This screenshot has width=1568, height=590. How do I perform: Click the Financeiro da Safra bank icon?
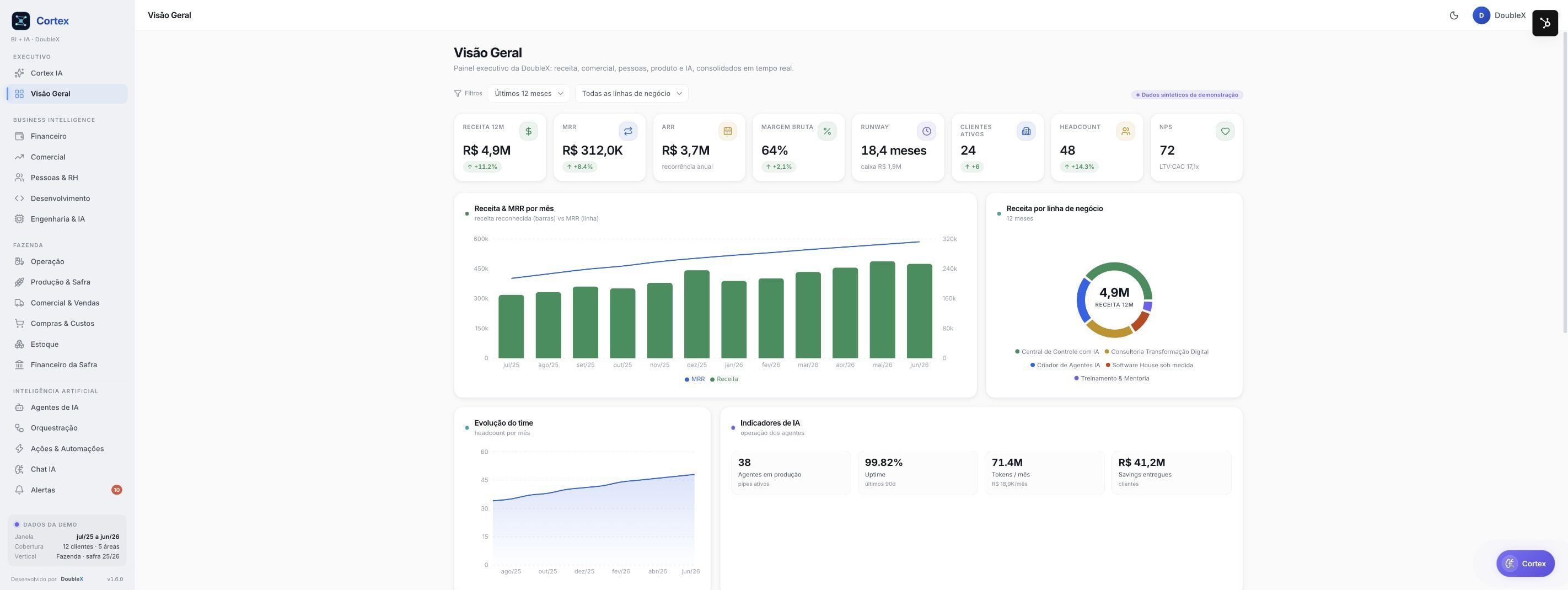(19, 366)
